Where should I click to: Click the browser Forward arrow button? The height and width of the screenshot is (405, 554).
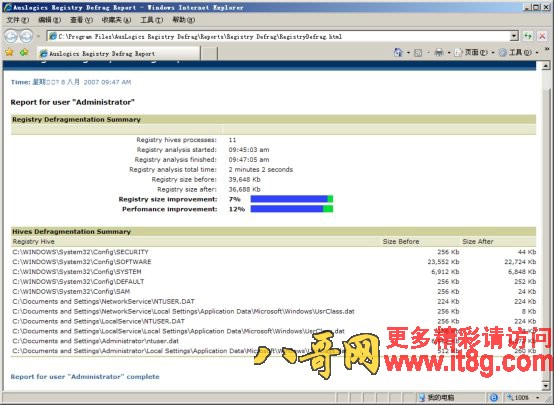click(26, 36)
